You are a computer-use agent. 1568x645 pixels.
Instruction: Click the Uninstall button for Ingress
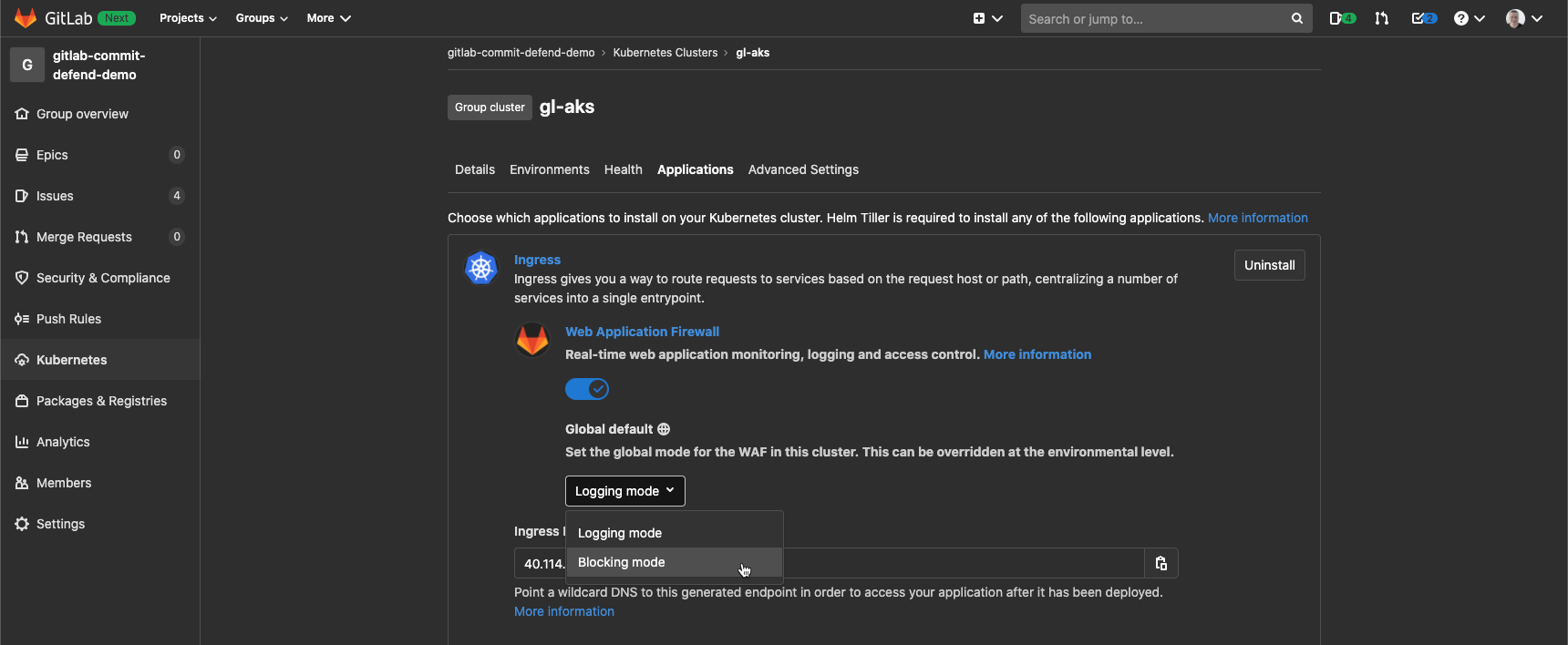1269,265
